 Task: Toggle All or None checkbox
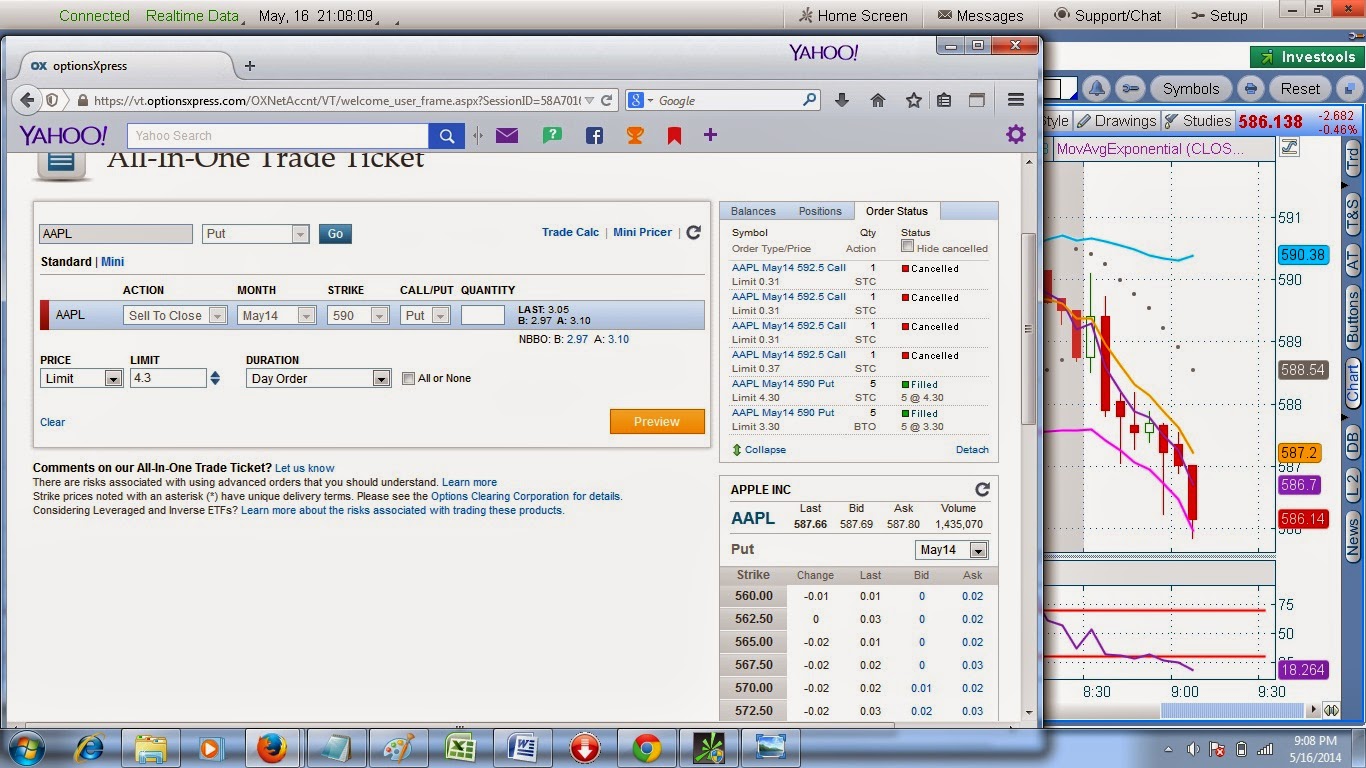coord(408,378)
